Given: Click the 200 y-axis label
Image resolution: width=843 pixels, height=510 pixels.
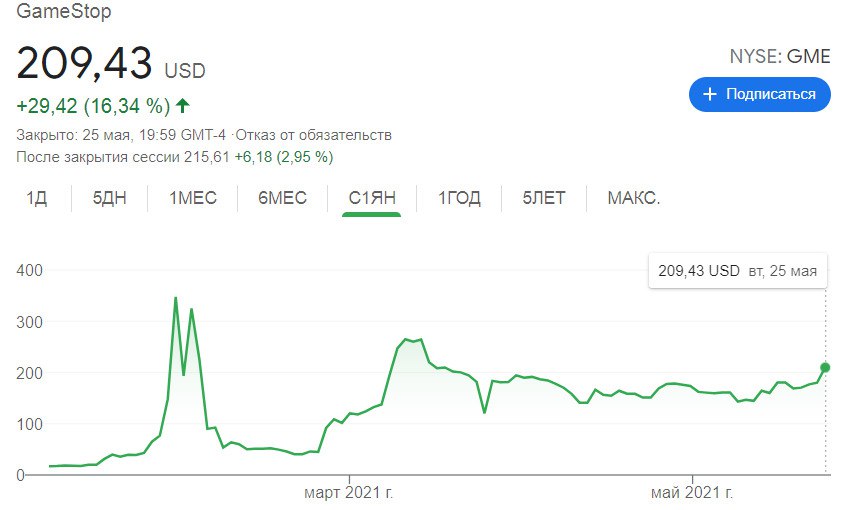Looking at the screenshot, I should [x=30, y=373].
